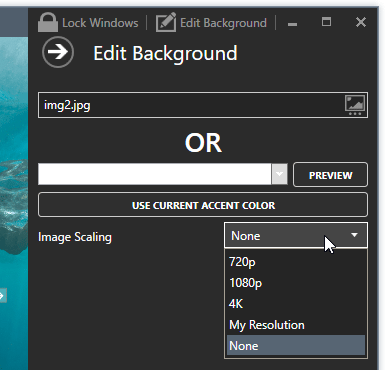Viewport: 385px width, 370px height.
Task: Select None in scaling list
Action: click(296, 346)
